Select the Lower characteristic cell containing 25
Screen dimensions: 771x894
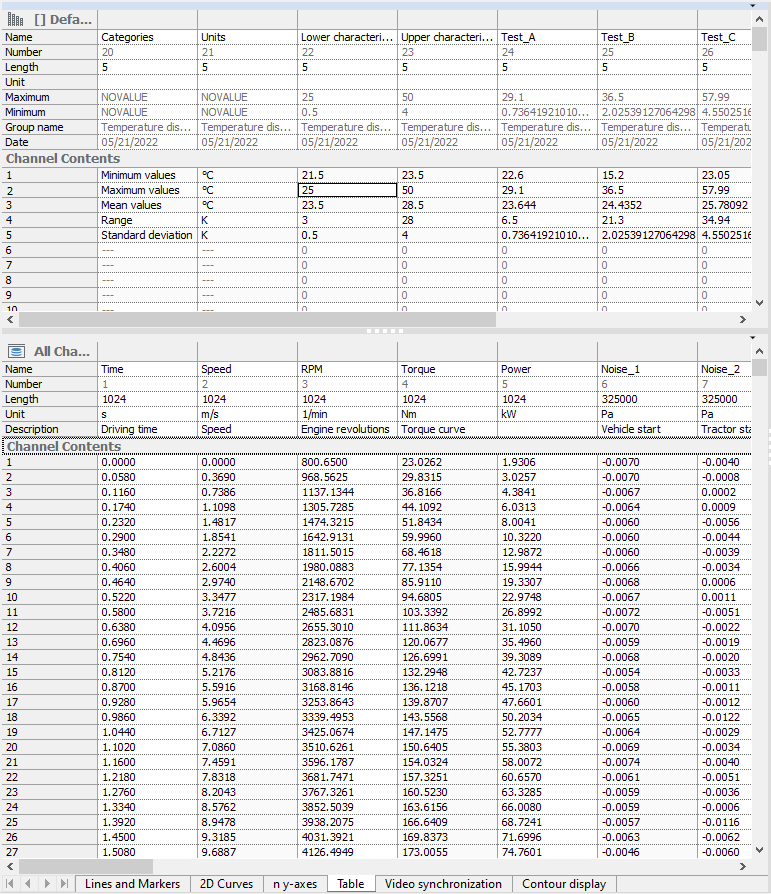pyautogui.click(x=347, y=190)
